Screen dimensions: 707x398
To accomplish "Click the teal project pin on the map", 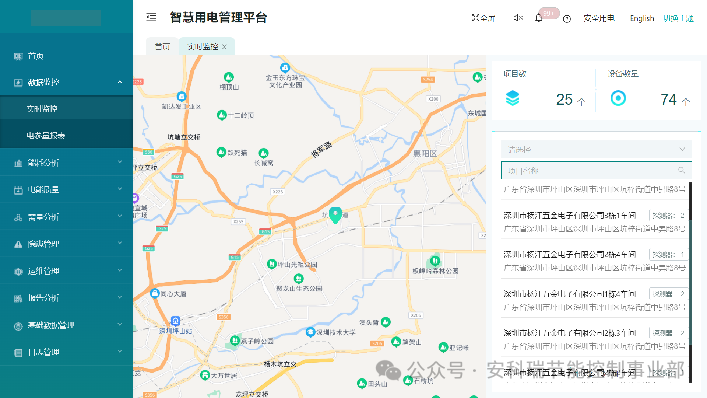I will click(x=335, y=215).
